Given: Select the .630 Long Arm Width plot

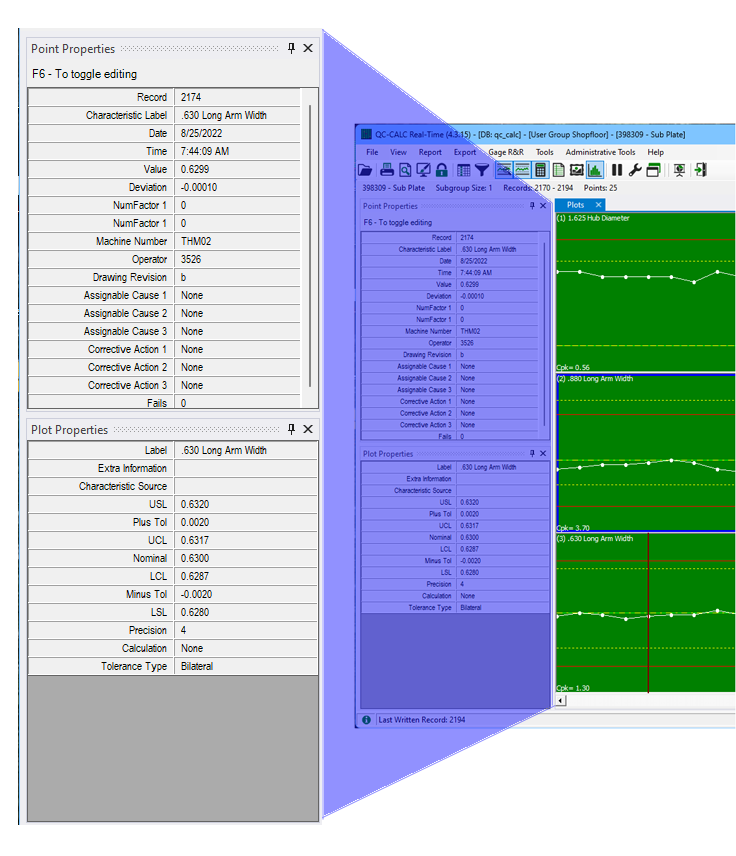Looking at the screenshot, I should point(645,613).
